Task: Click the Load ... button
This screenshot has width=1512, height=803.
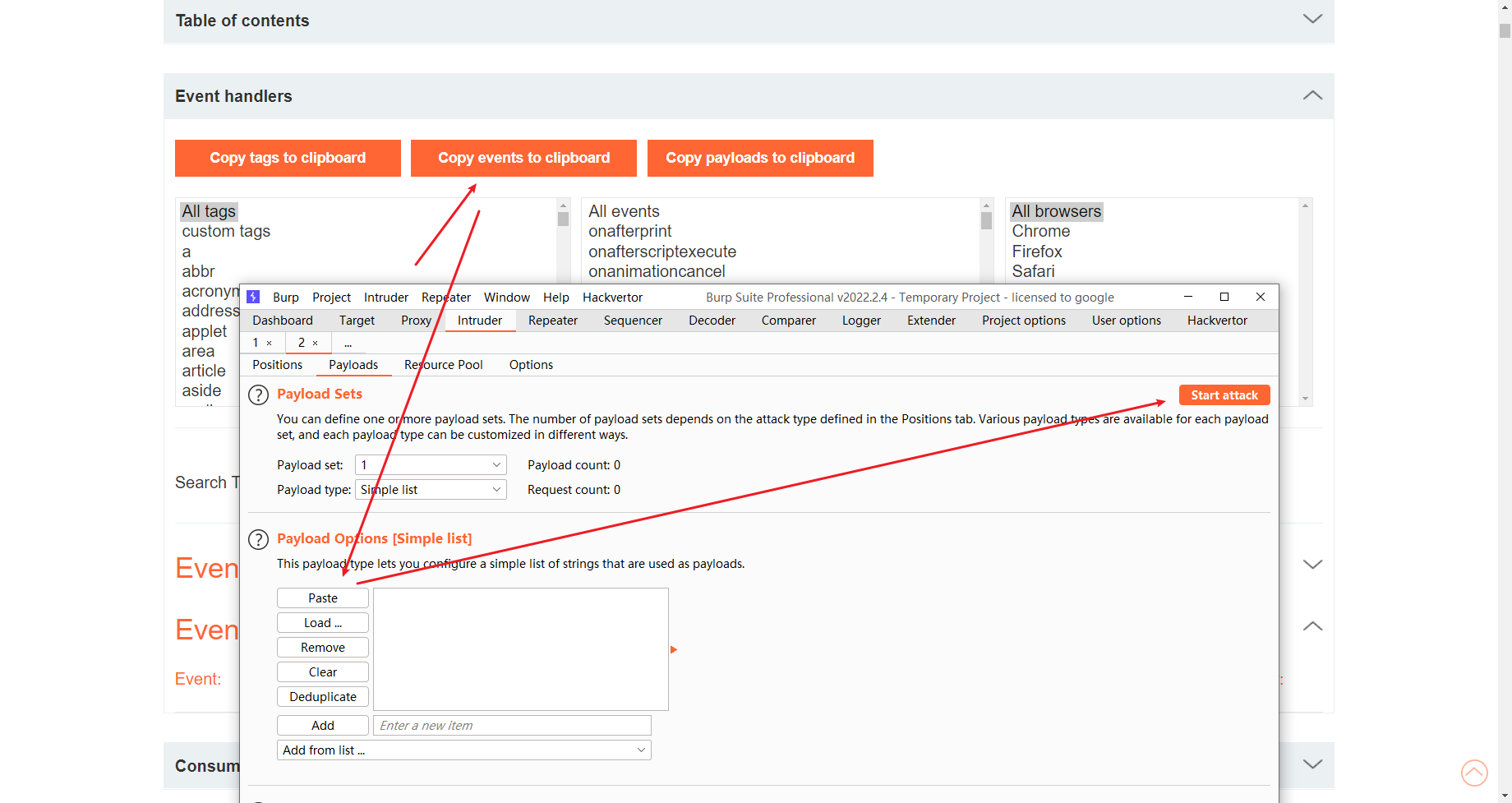Action: click(323, 623)
